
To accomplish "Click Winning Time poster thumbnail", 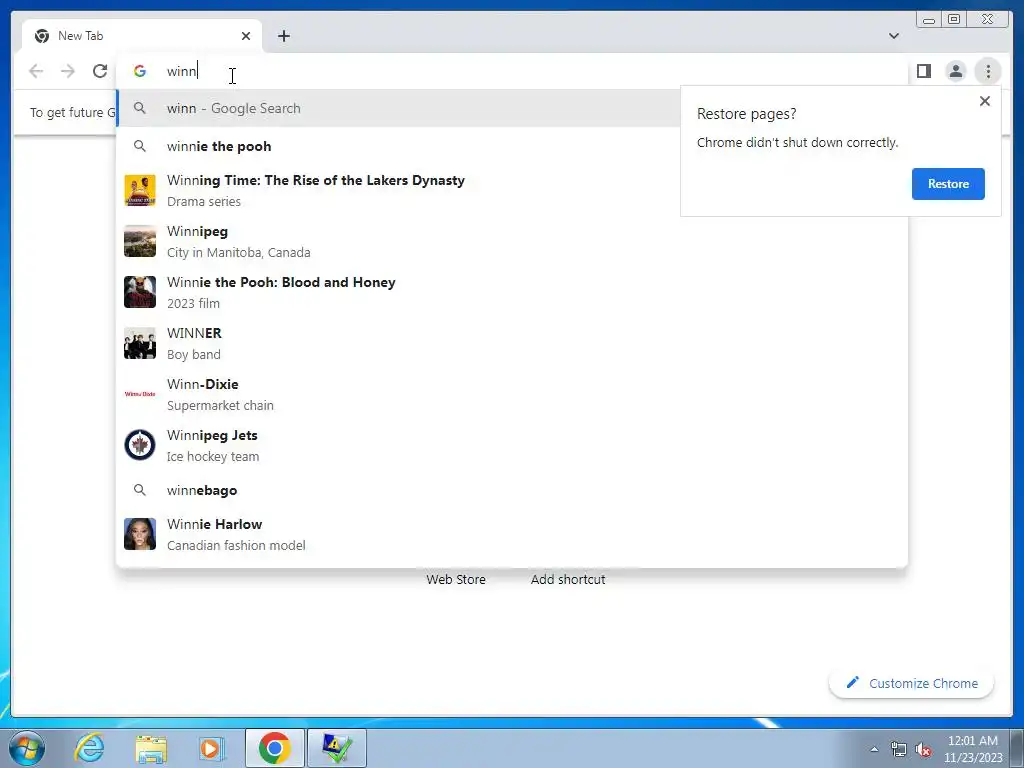I will [x=140, y=190].
